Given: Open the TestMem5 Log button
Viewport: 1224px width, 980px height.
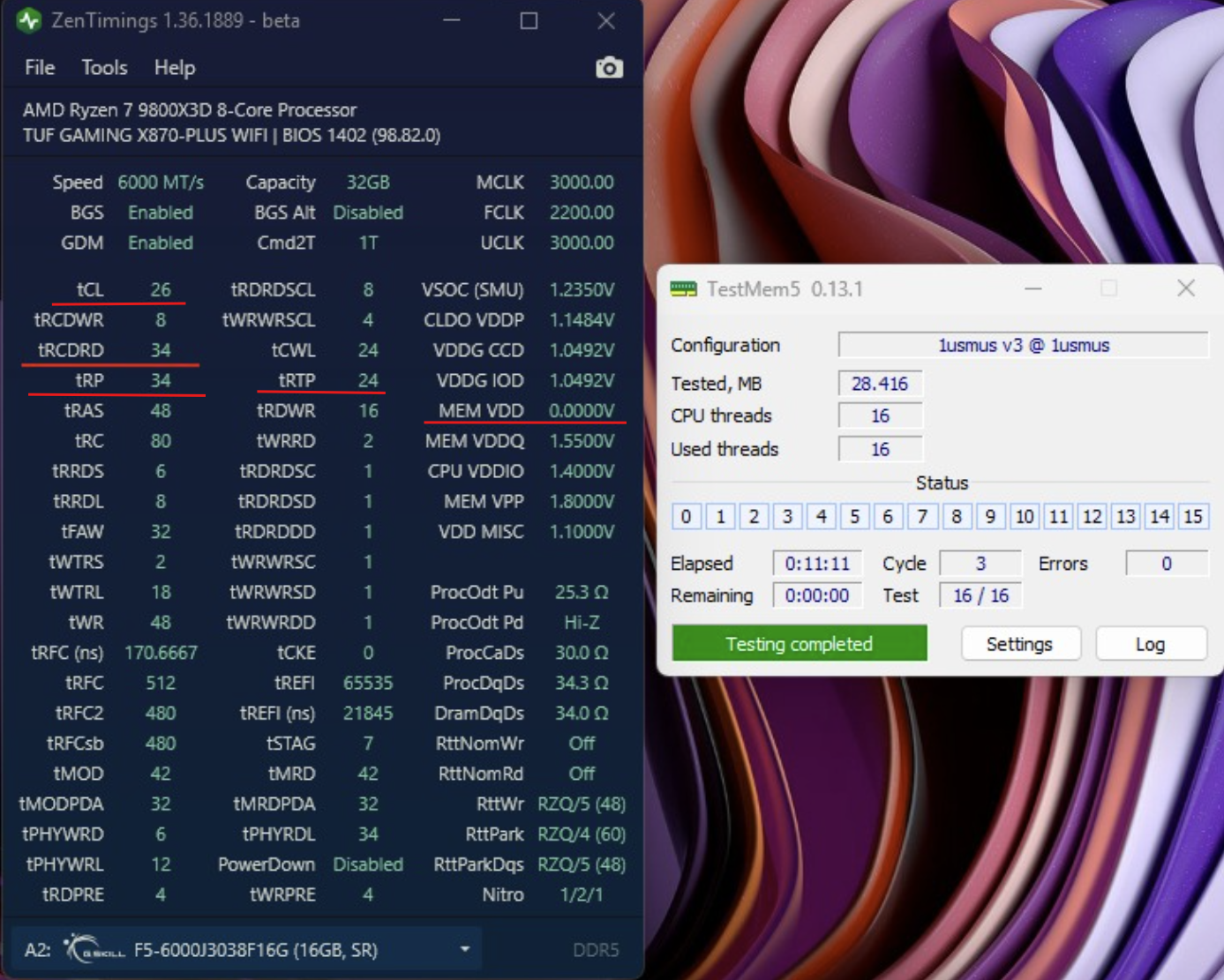Looking at the screenshot, I should click(x=1150, y=644).
